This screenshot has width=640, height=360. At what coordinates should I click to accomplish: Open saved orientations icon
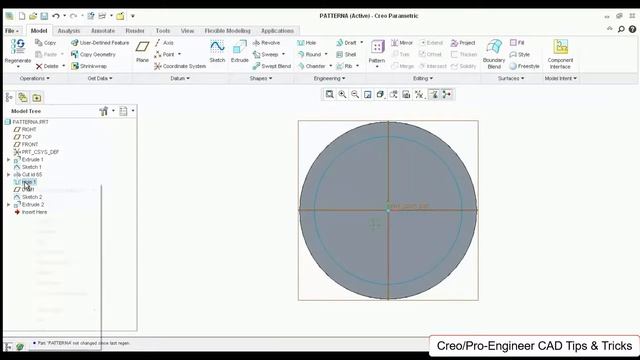coord(393,95)
